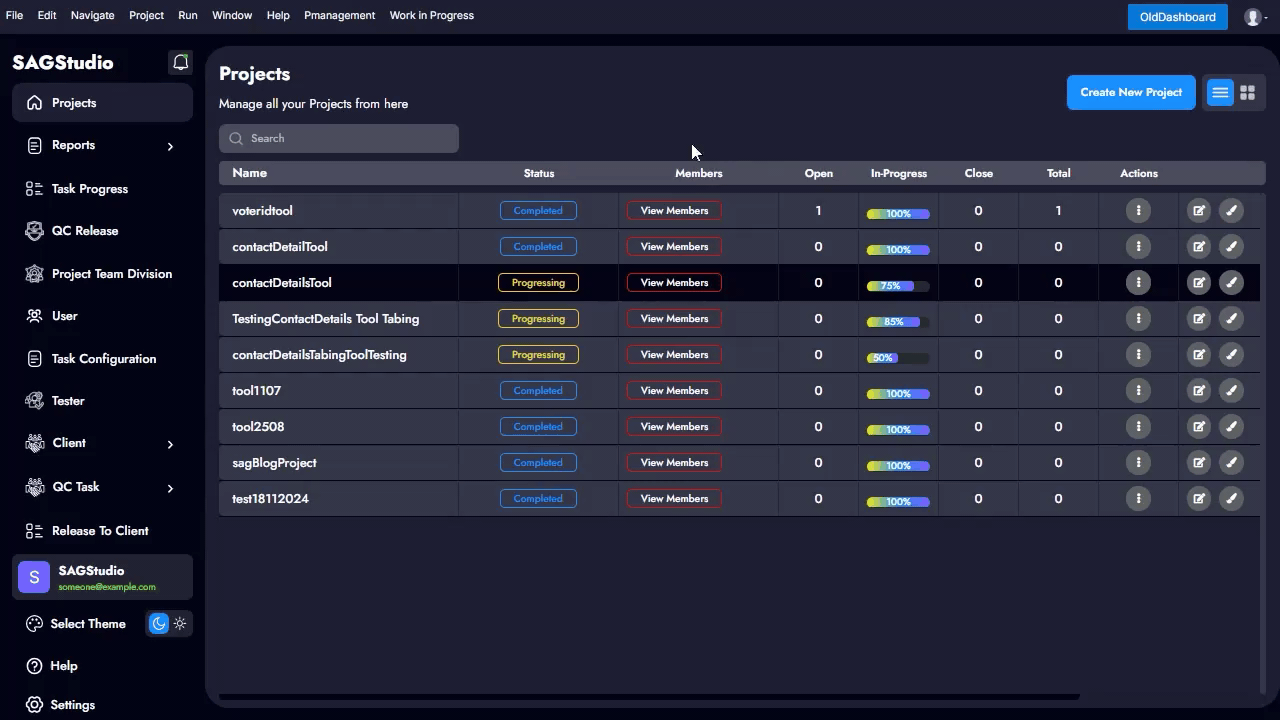Edit the voteridtool project
Viewport: 1280px width, 720px height.
(1198, 211)
